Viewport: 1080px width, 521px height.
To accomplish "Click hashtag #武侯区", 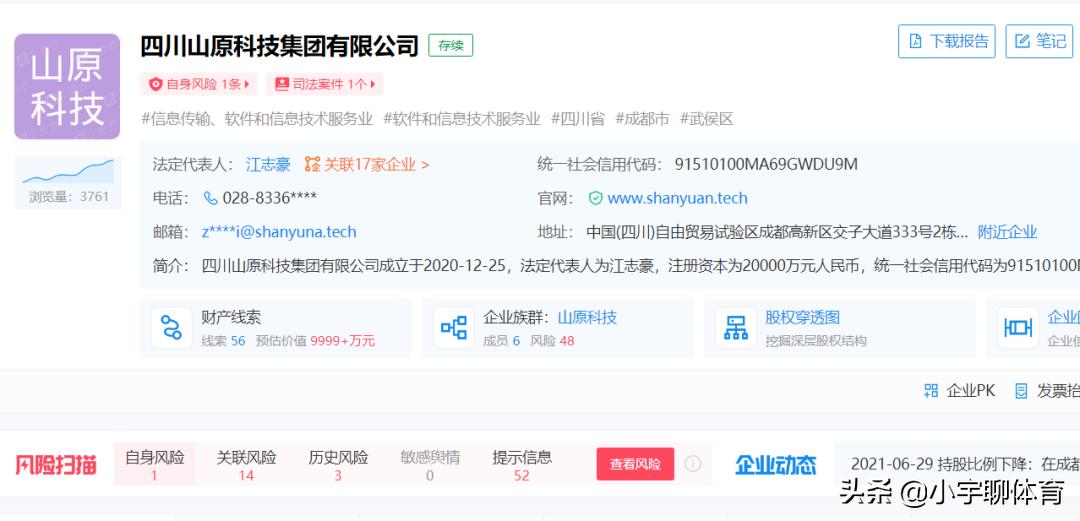I will coord(707,119).
